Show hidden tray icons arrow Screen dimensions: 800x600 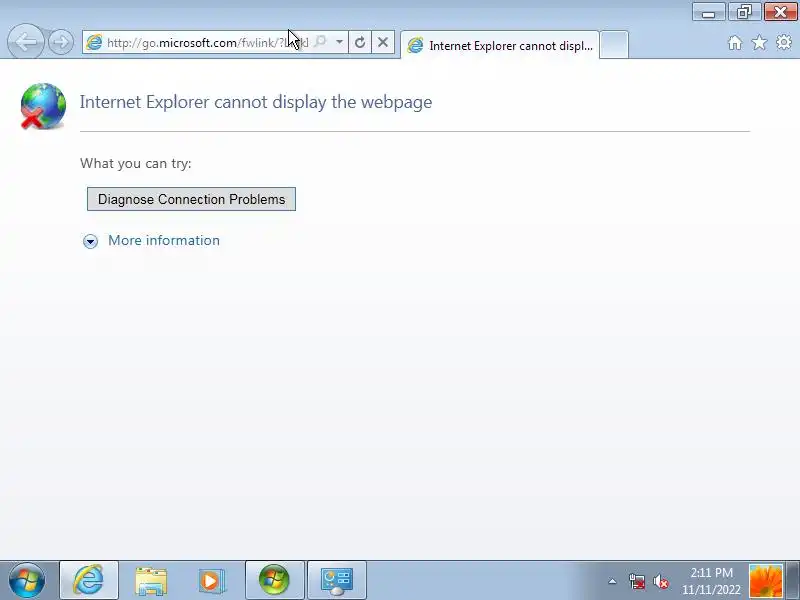pyautogui.click(x=612, y=581)
